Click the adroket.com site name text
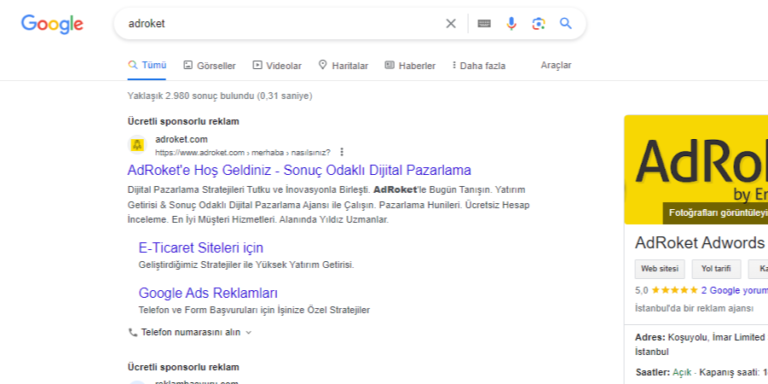 coord(181,139)
